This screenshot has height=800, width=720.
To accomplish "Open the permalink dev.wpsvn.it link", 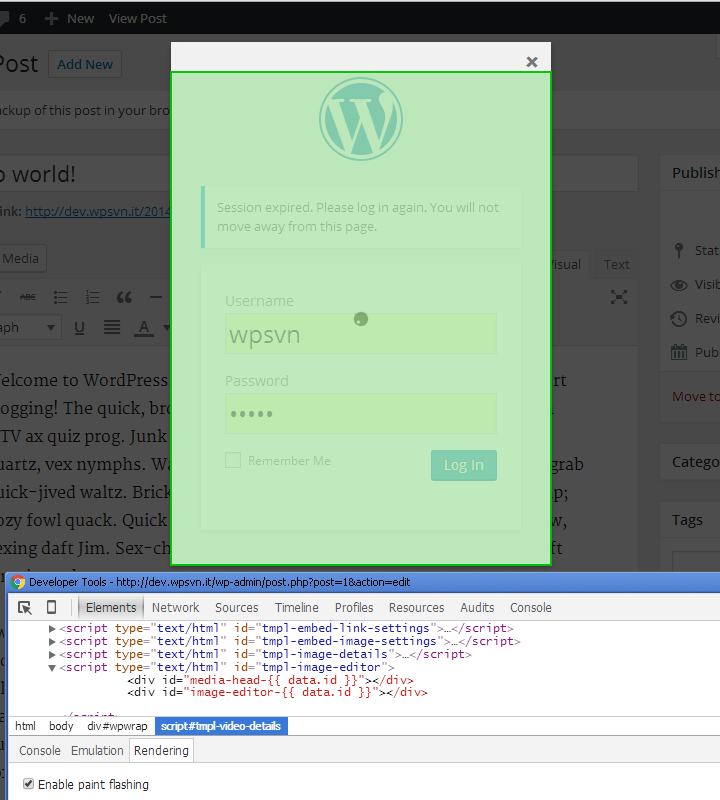I will 97,211.
